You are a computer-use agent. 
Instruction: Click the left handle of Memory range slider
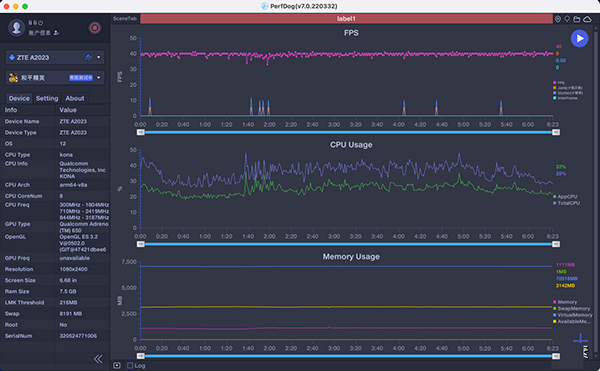tap(141, 356)
